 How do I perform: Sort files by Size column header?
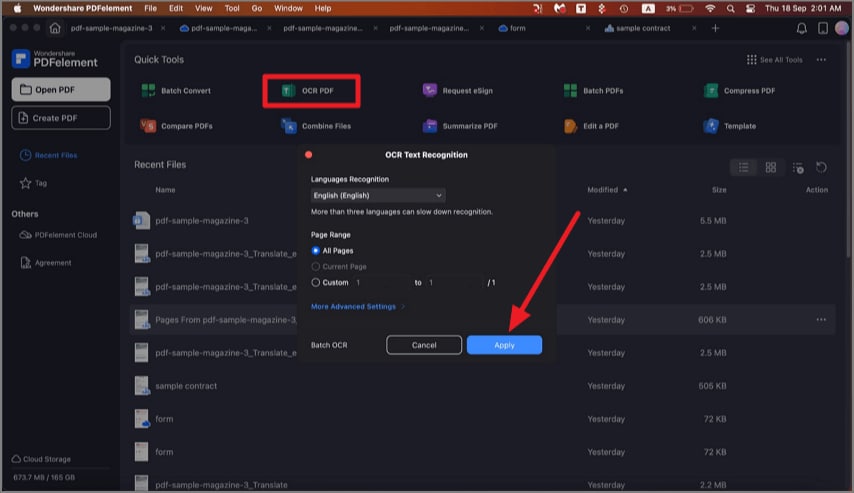pyautogui.click(x=719, y=190)
